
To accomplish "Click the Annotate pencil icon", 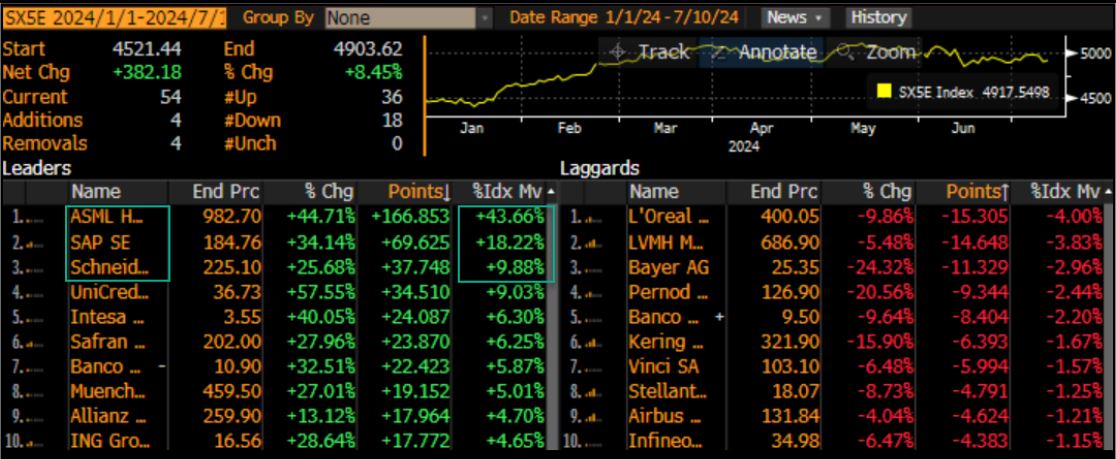I will tap(719, 52).
